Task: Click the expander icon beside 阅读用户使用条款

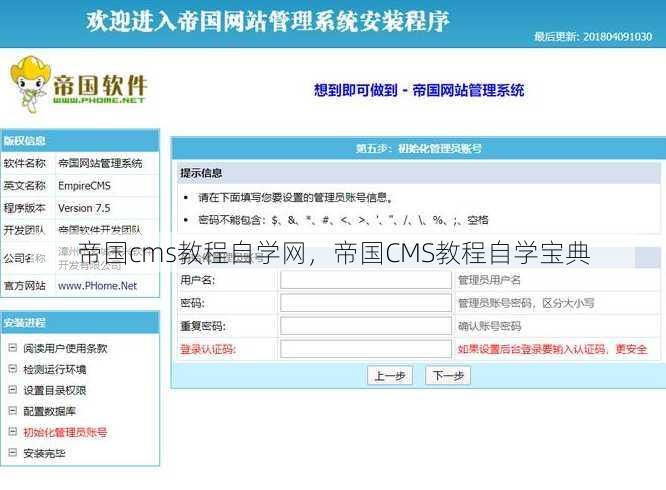Action: coord(13,348)
